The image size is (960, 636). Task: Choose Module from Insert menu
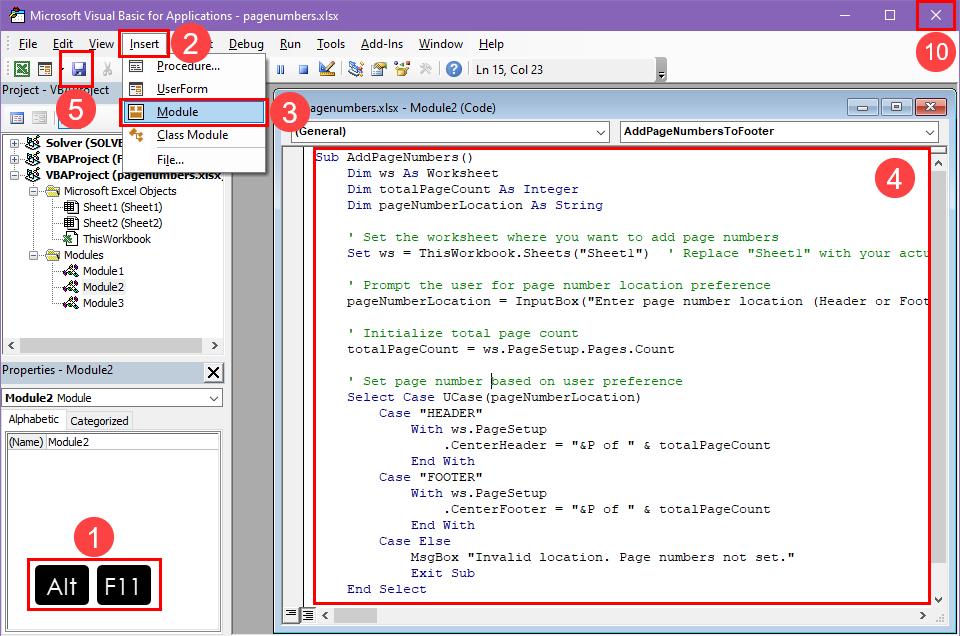[194, 112]
